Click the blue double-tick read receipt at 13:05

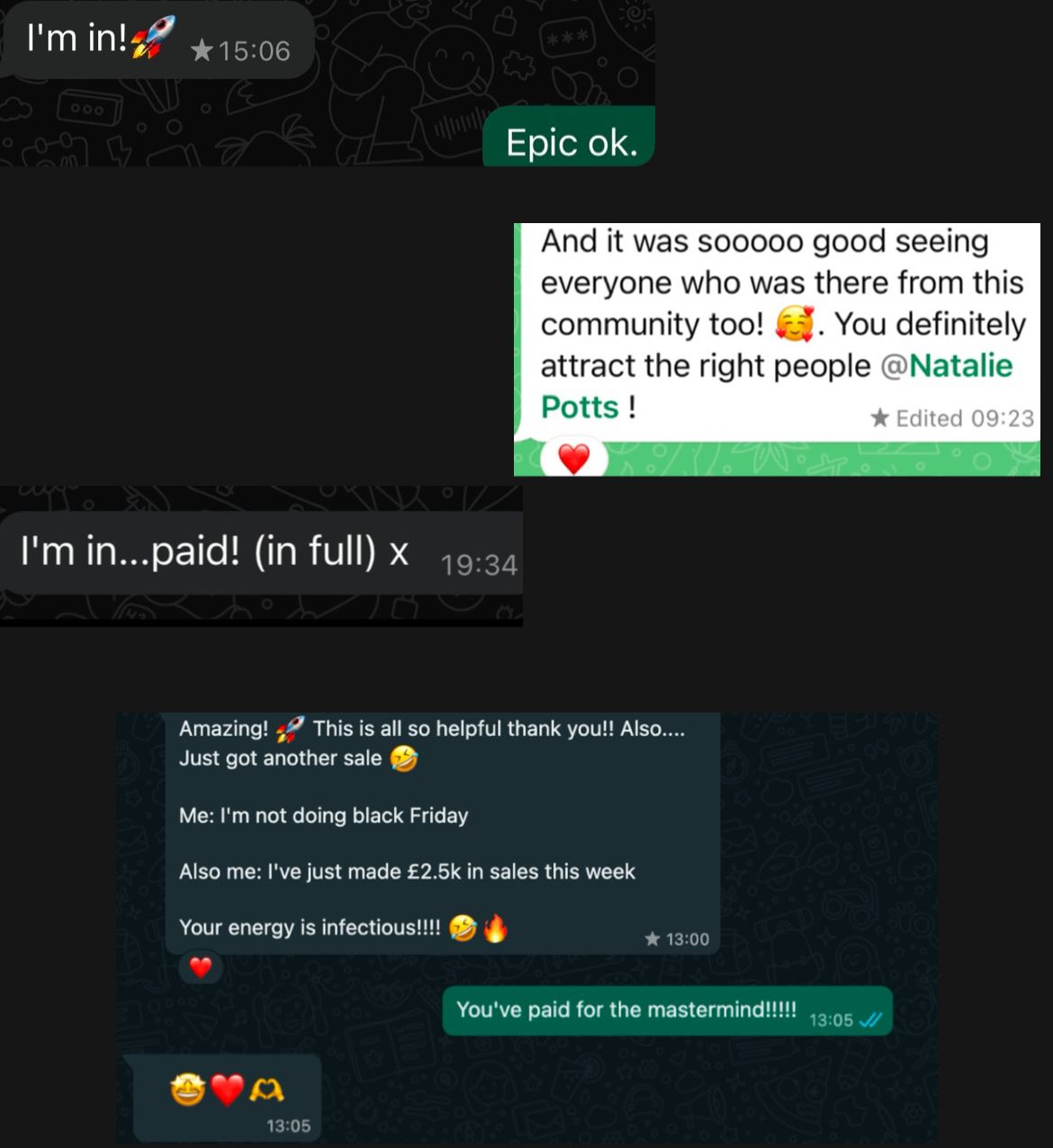[871, 1019]
